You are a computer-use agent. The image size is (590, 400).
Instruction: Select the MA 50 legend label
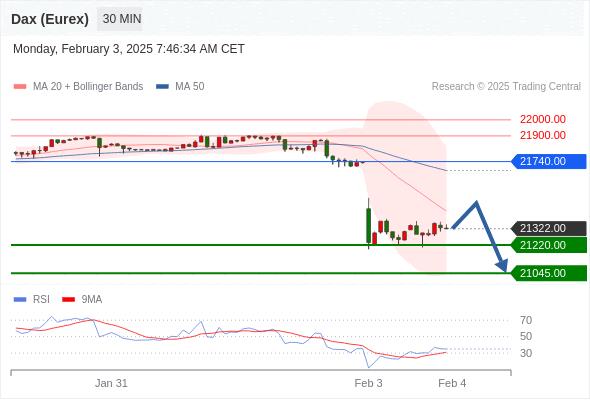point(190,87)
